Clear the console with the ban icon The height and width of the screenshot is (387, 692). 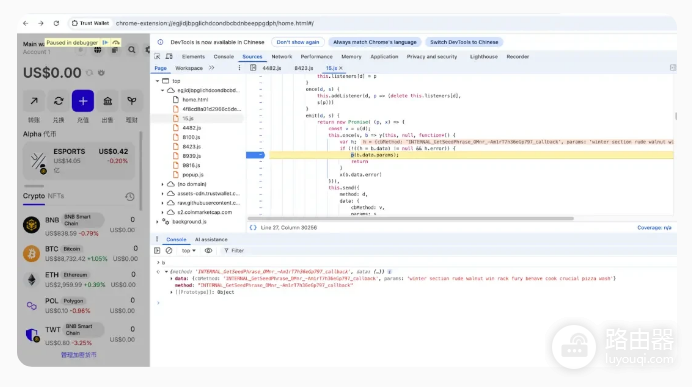click(x=169, y=251)
